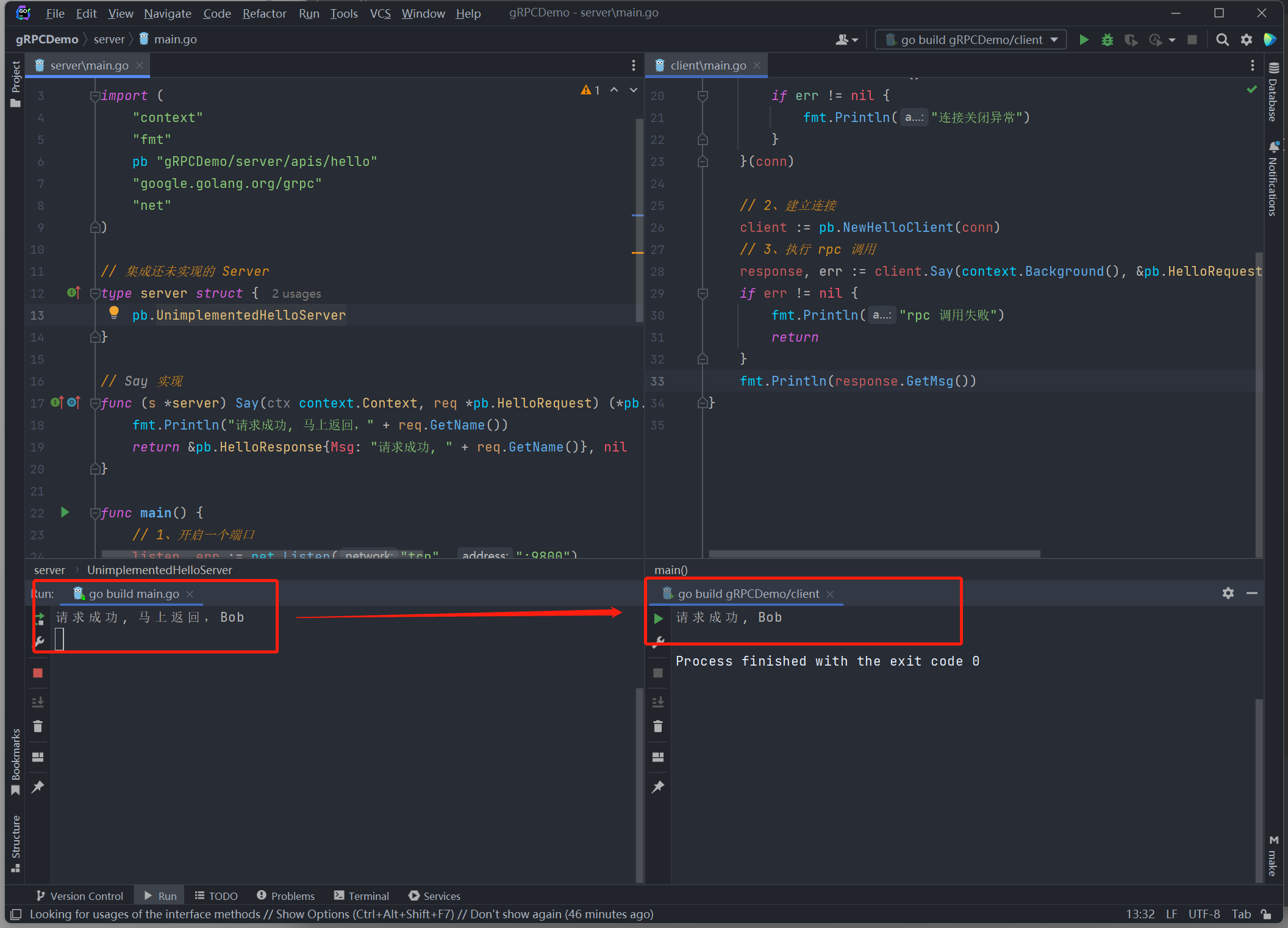The image size is (1288, 928).
Task: Pin the server run tab
Action: coord(38,787)
